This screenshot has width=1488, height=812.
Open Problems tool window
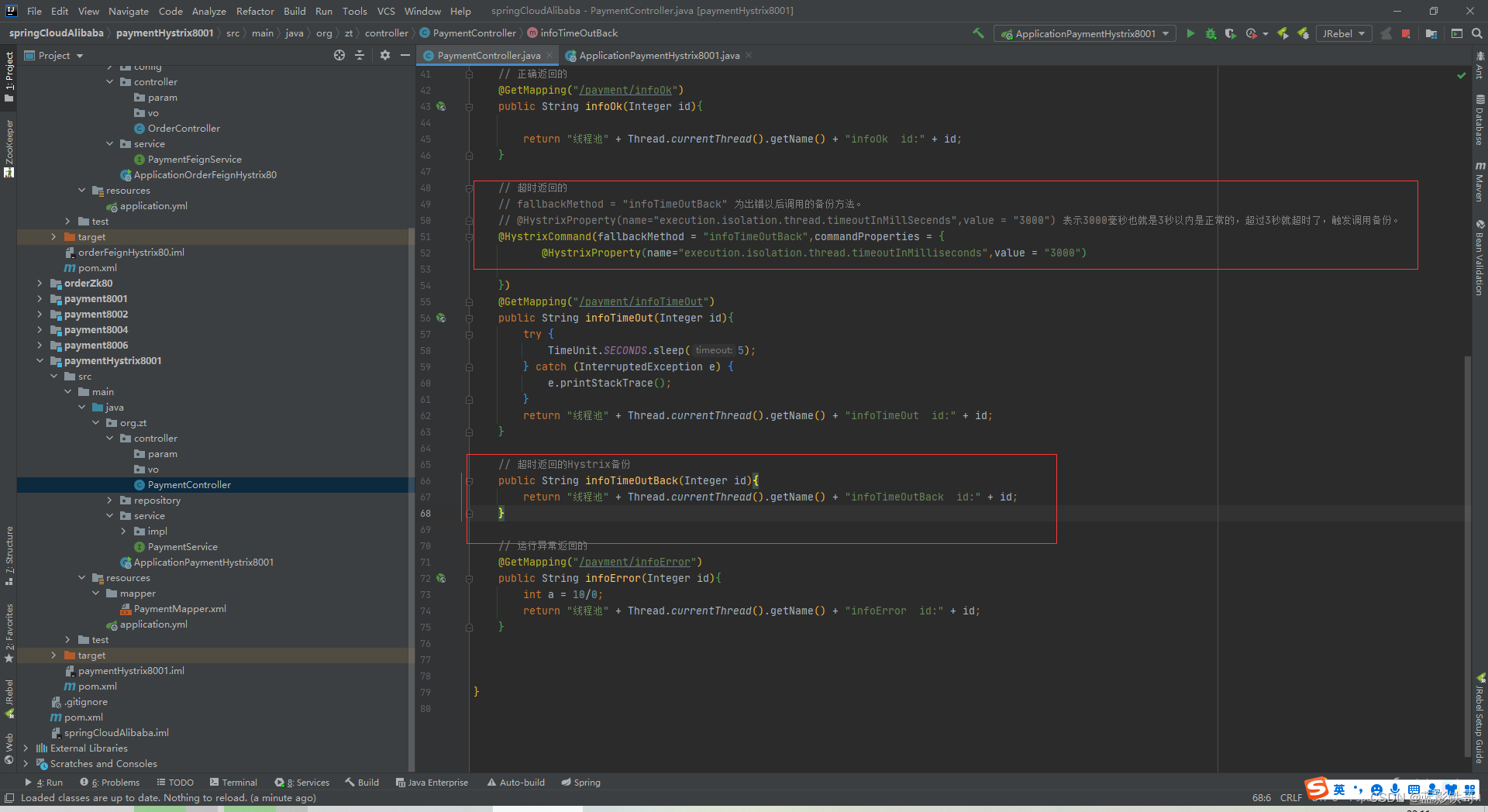coord(110,783)
